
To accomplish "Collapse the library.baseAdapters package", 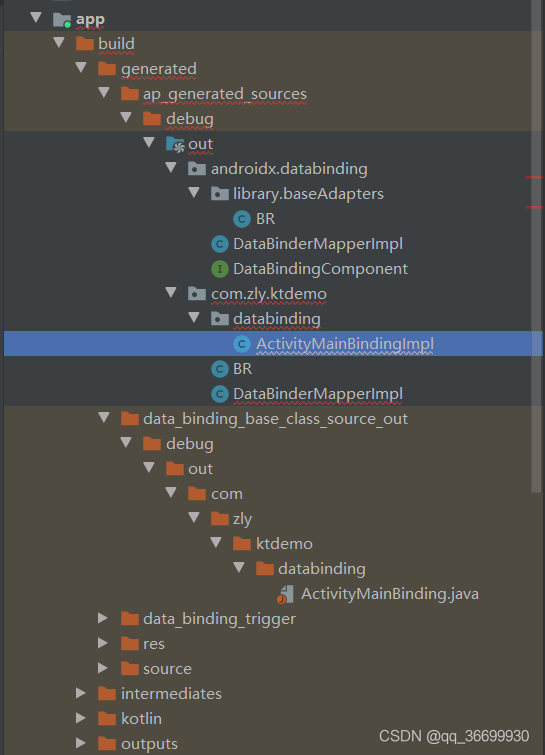I will coord(194,193).
